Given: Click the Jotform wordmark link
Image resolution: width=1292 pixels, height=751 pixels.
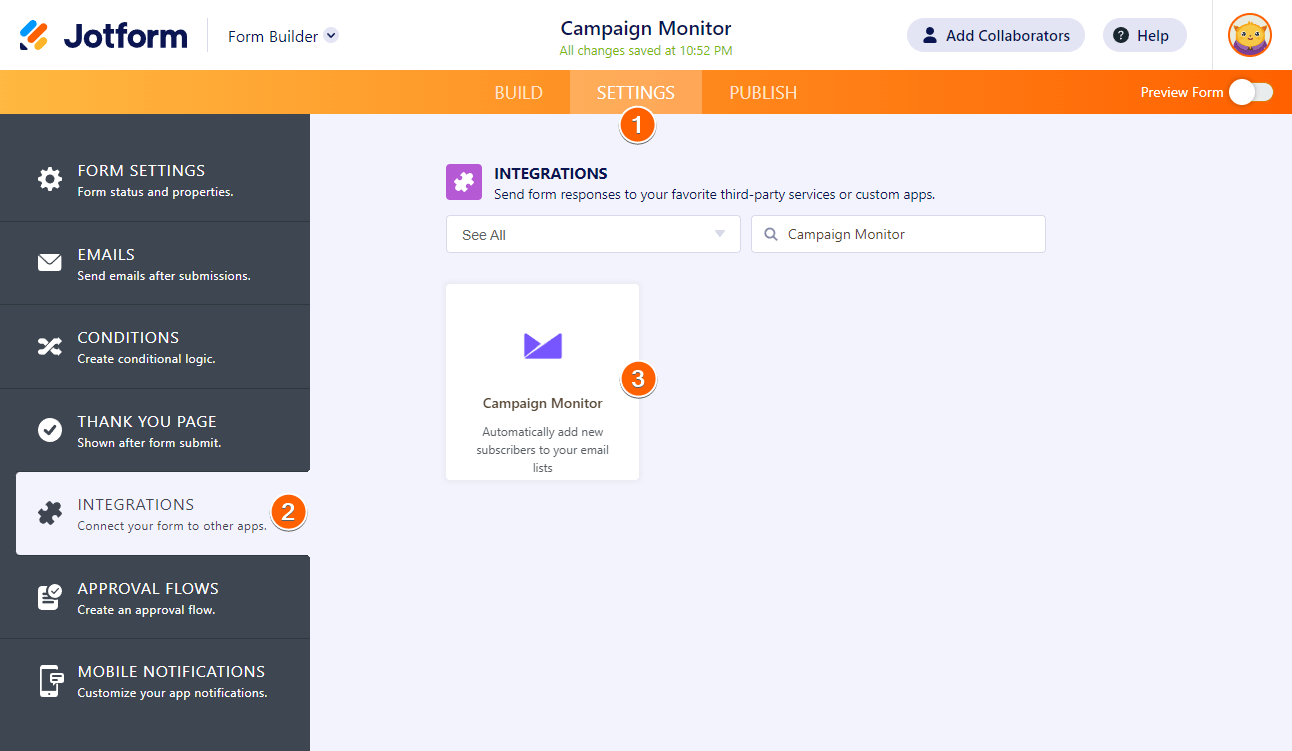Looking at the screenshot, I should pyautogui.click(x=125, y=36).
